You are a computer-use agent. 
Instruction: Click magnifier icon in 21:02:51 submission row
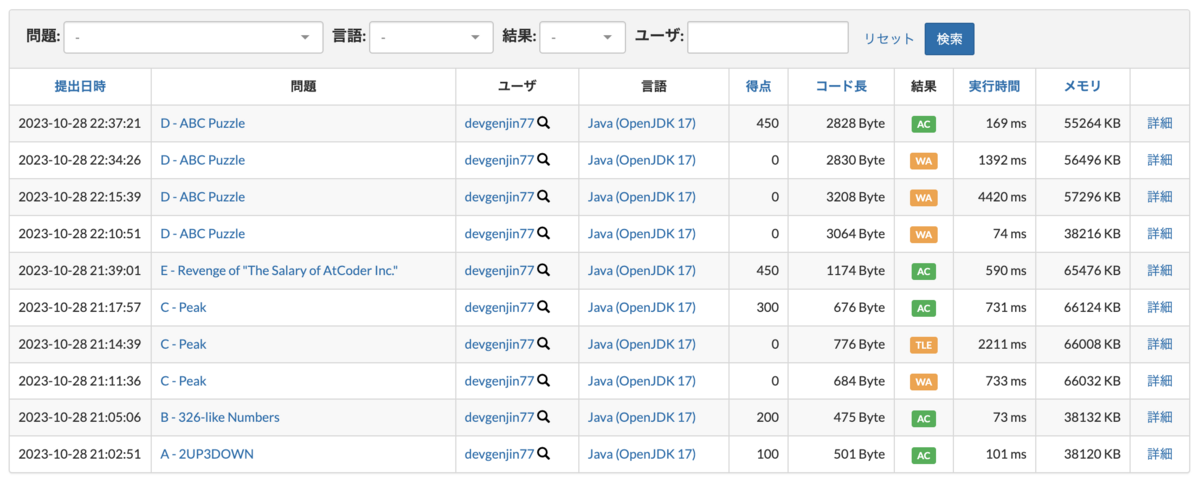tap(544, 454)
